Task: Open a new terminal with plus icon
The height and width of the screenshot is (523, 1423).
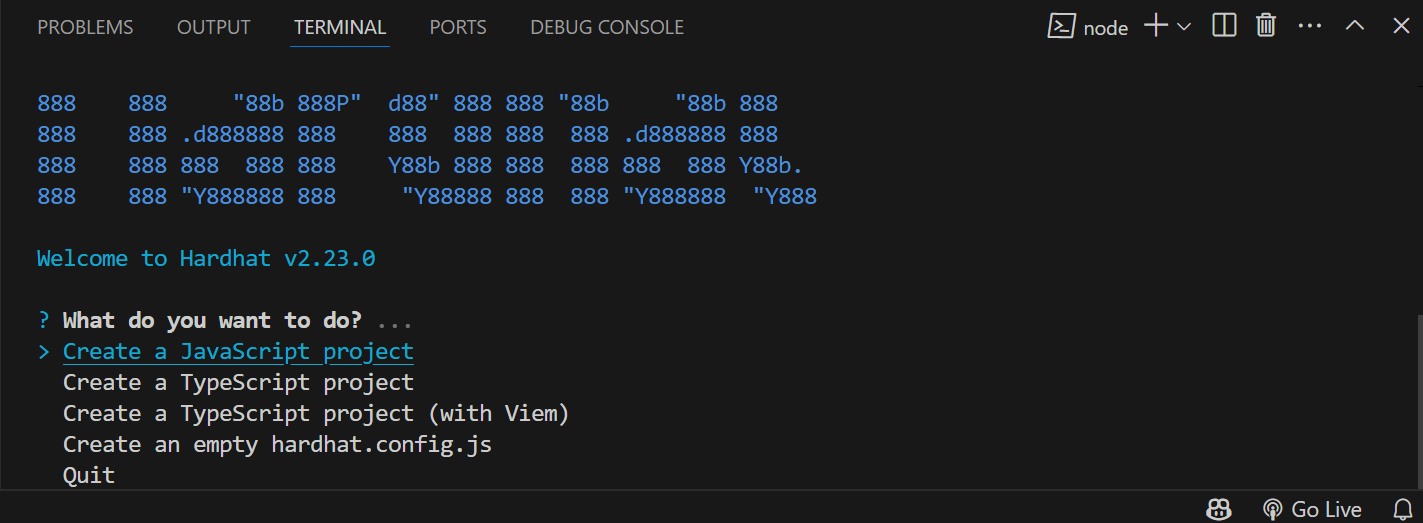Action: click(1156, 27)
